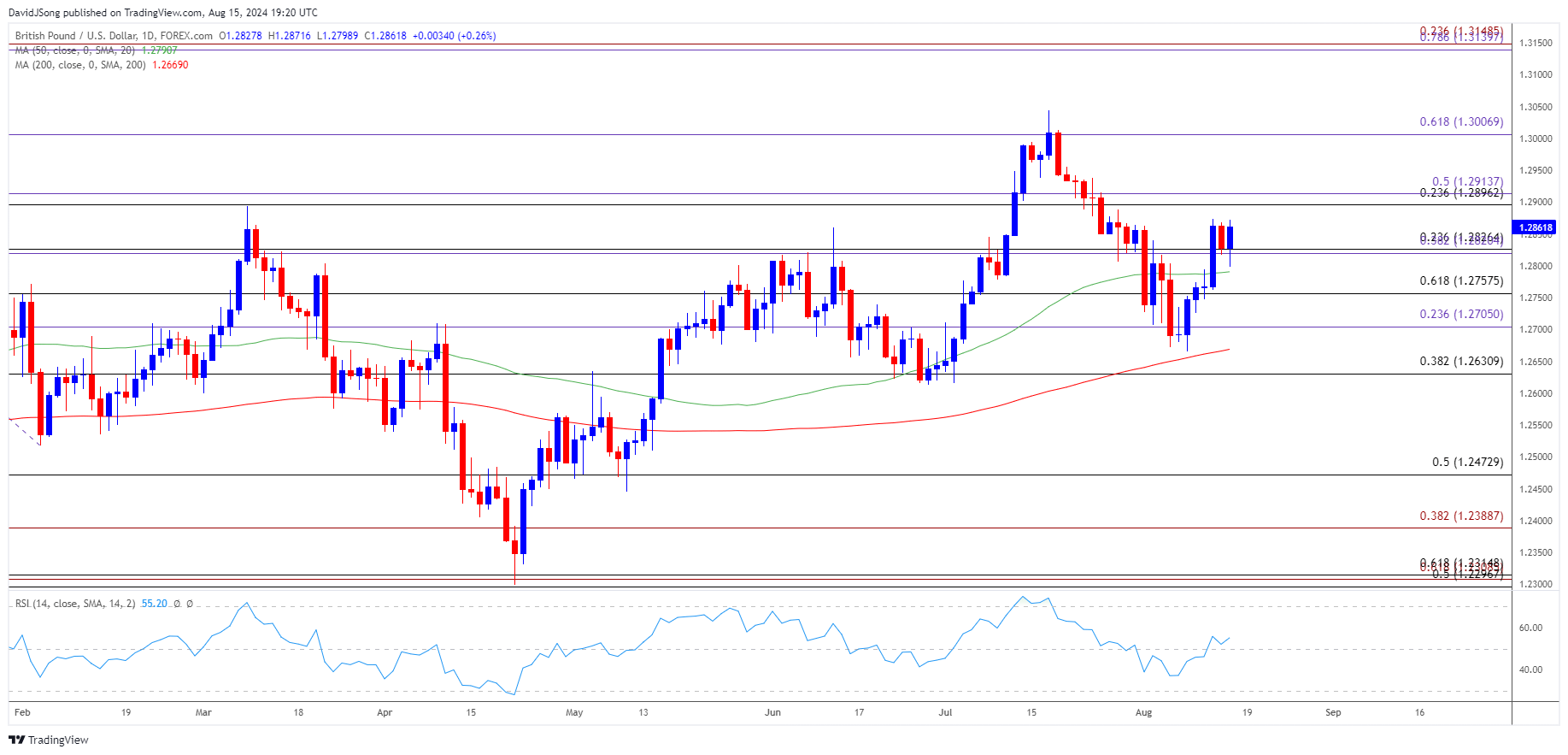Click the Sep label on the time axis
The image size is (1568, 755).
[x=1333, y=712]
